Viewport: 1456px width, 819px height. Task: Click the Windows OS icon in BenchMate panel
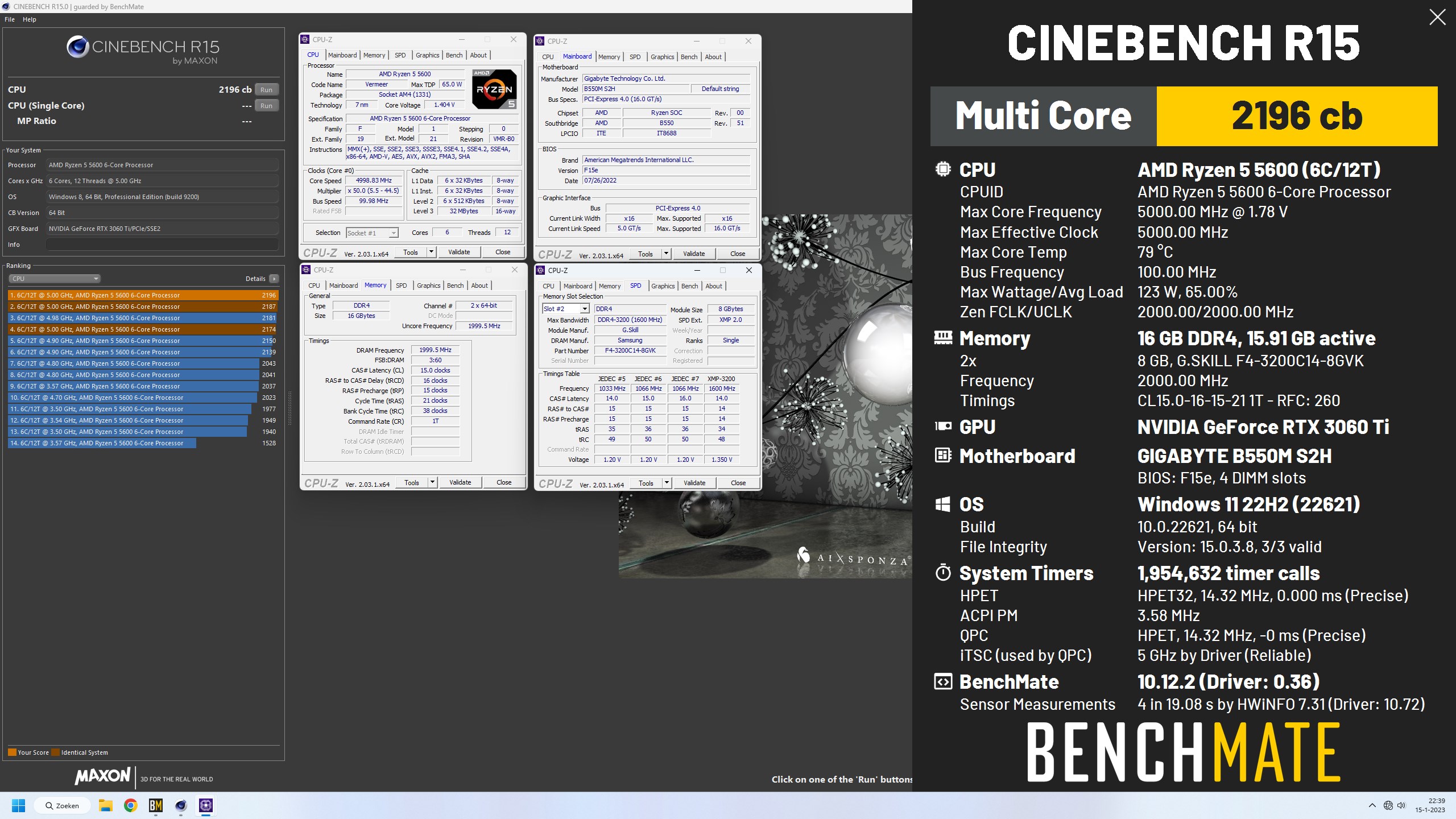(943, 504)
